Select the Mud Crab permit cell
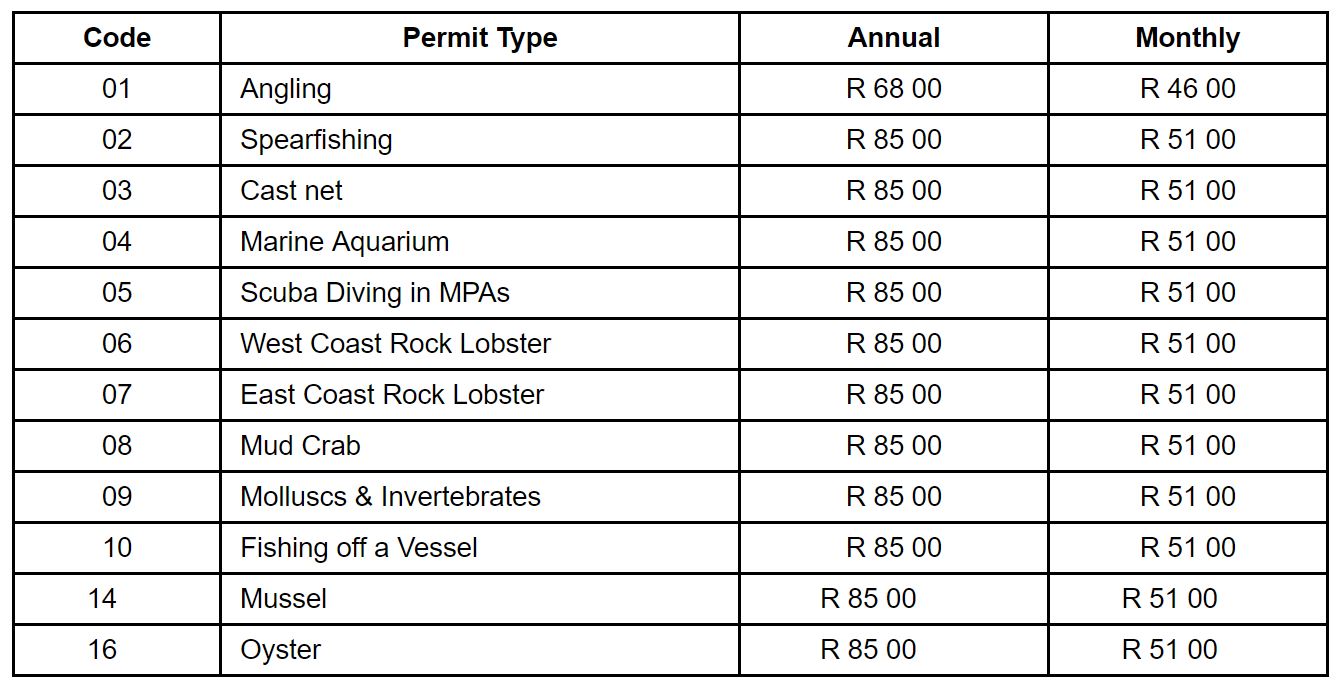The width and height of the screenshot is (1342, 686). tap(300, 446)
